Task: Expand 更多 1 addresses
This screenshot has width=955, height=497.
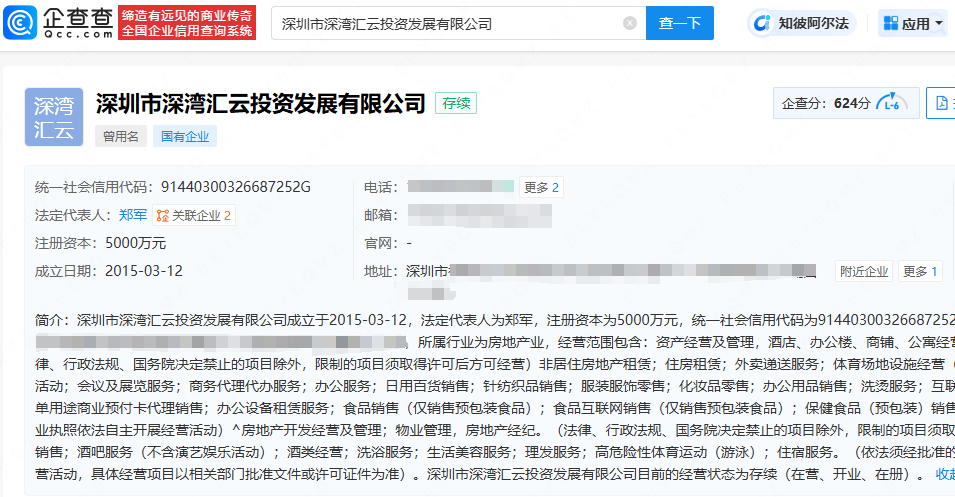Action: (x=920, y=271)
